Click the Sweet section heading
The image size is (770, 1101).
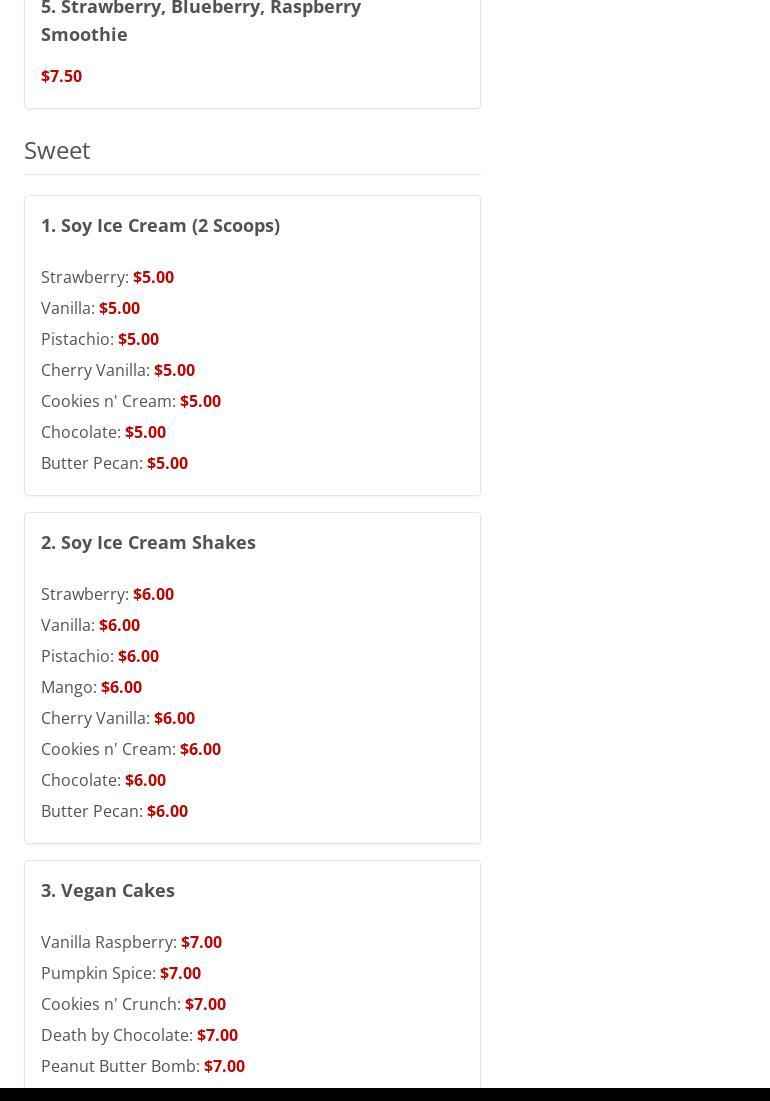[57, 150]
